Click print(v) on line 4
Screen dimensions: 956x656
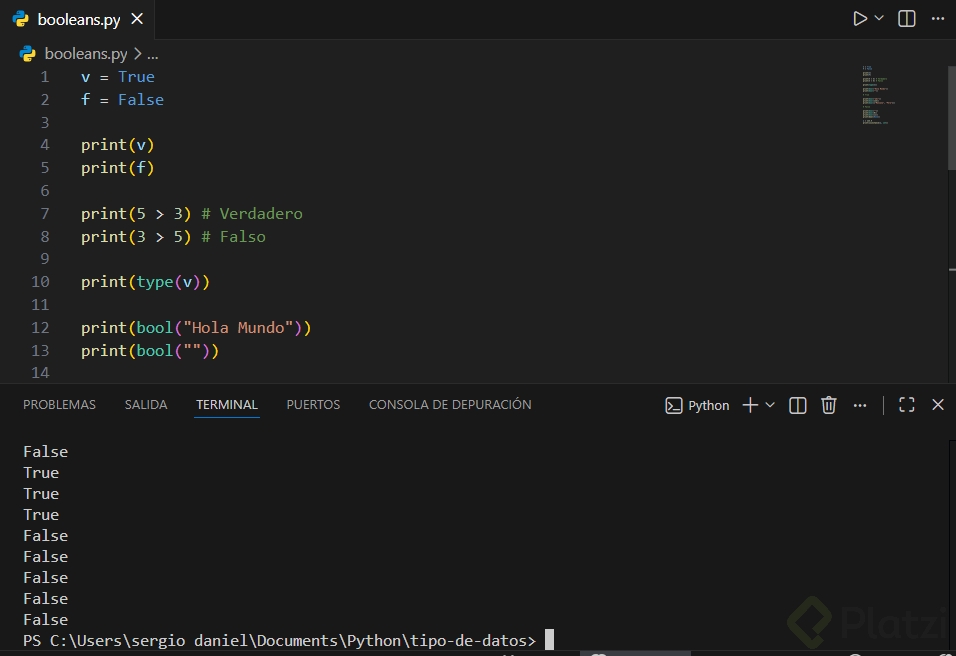coord(118,145)
